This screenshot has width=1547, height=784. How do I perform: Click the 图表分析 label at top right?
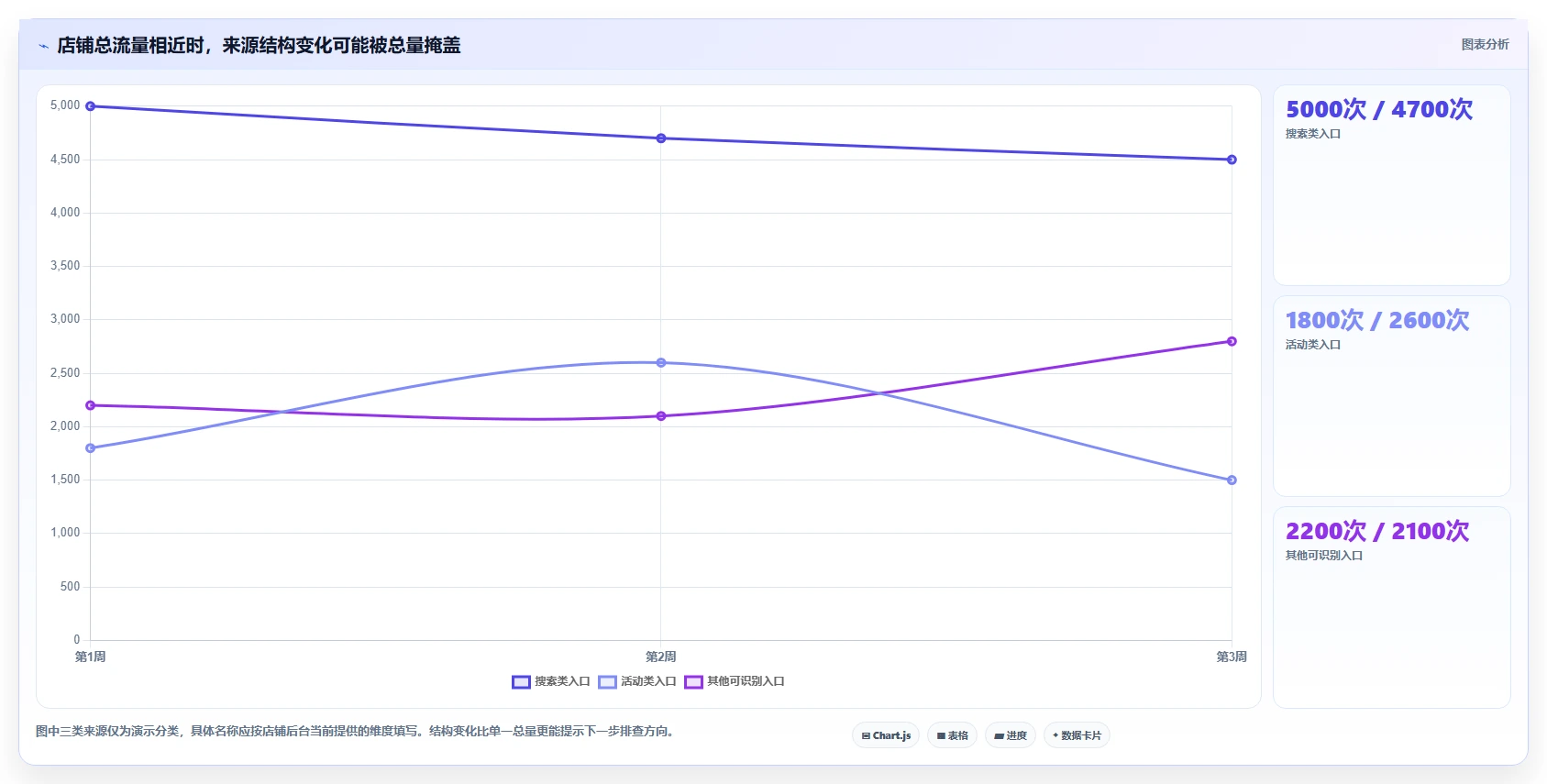pos(1485,44)
